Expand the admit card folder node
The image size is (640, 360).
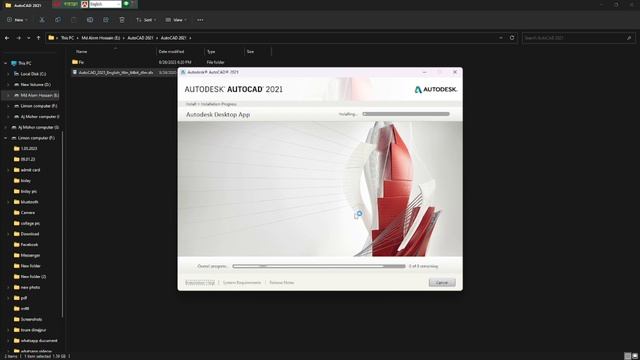click(8, 170)
